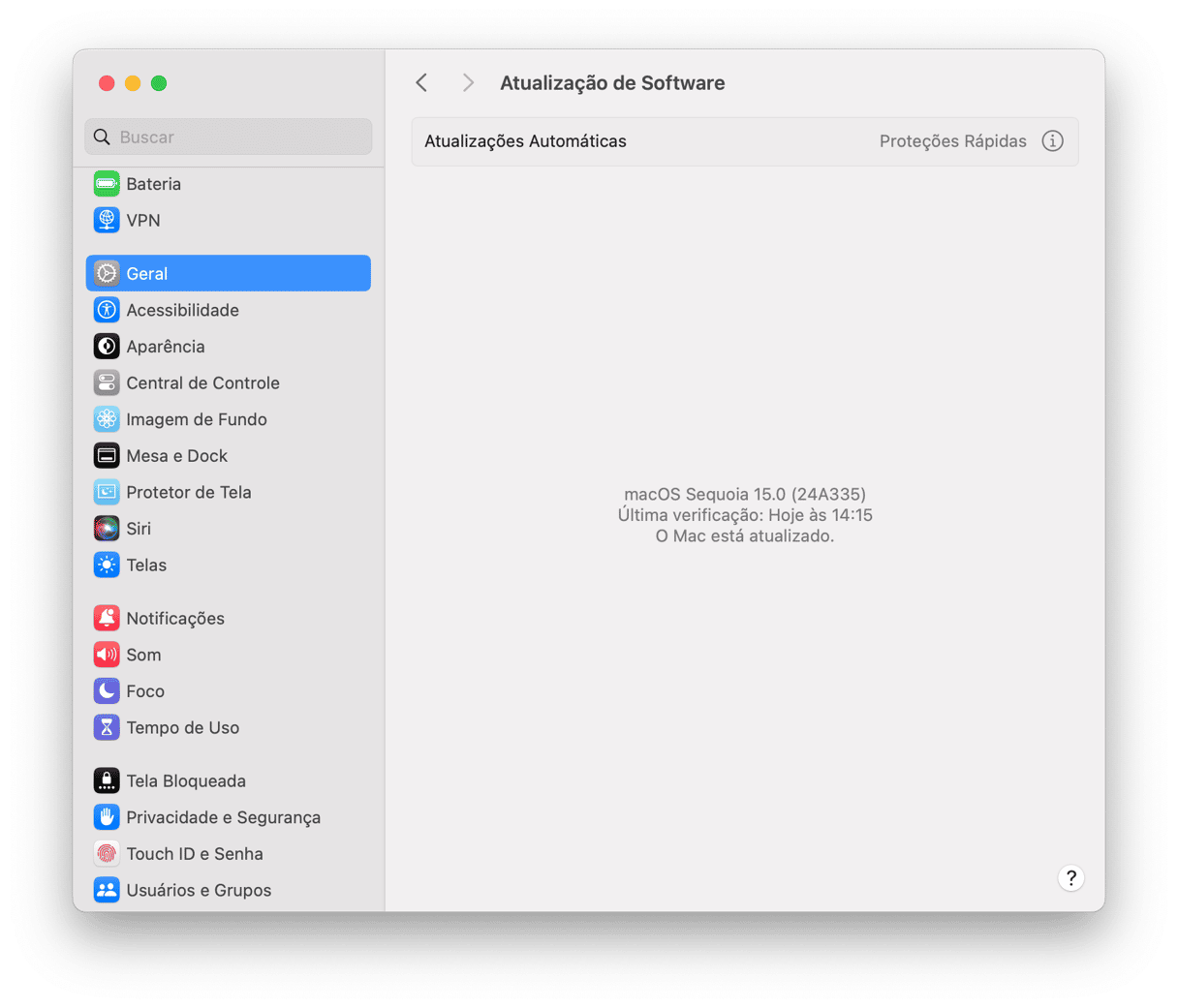The image size is (1178, 1008).
Task: Go forward using the right chevron
Action: tap(468, 83)
